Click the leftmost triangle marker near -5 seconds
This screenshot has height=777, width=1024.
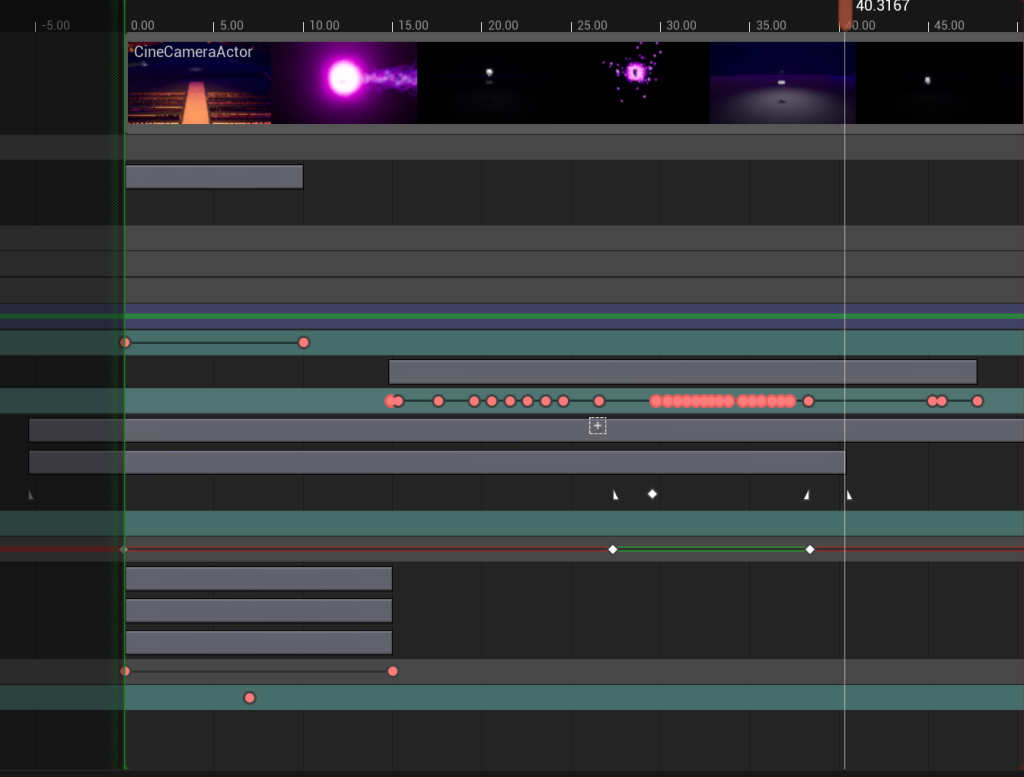[x=30, y=495]
